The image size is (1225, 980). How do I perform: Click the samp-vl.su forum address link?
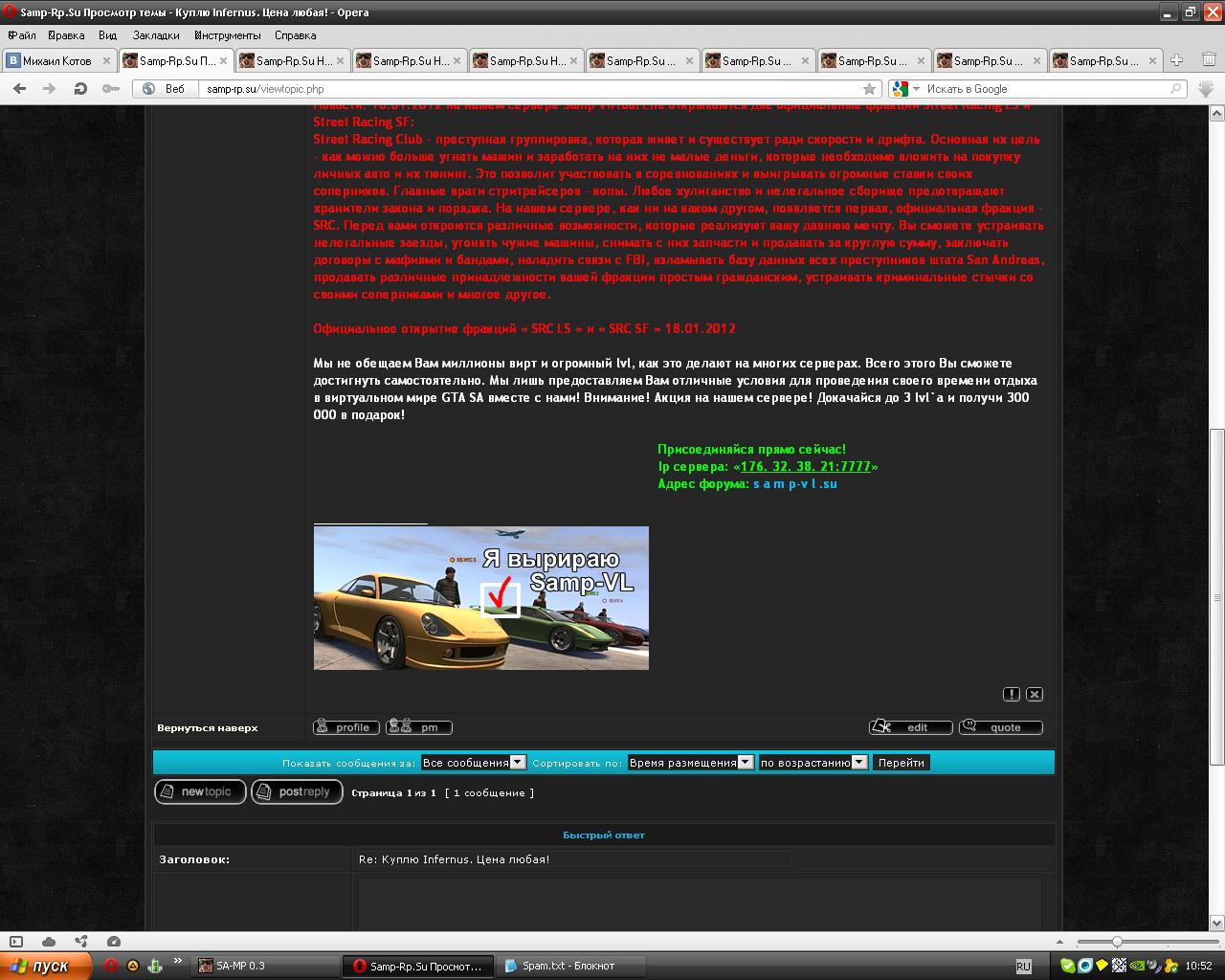point(795,483)
